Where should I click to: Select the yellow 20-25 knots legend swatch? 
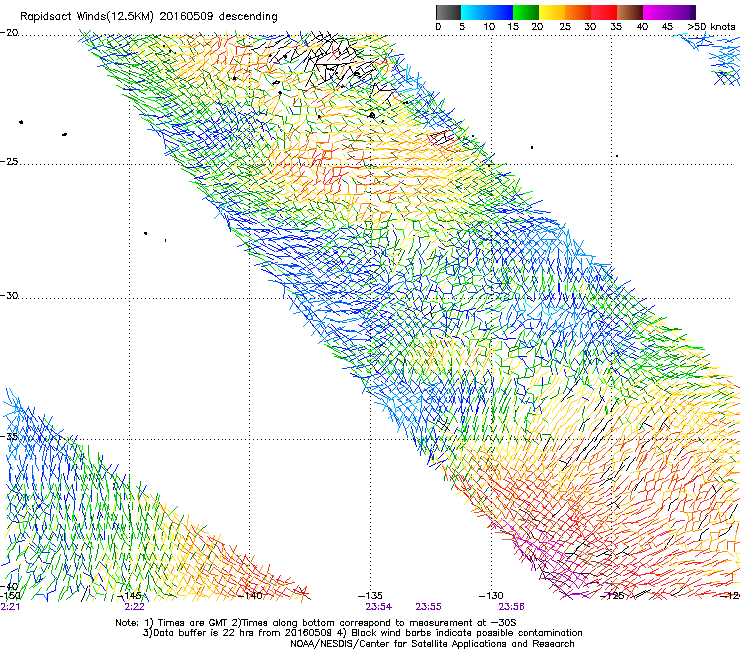tap(552, 12)
